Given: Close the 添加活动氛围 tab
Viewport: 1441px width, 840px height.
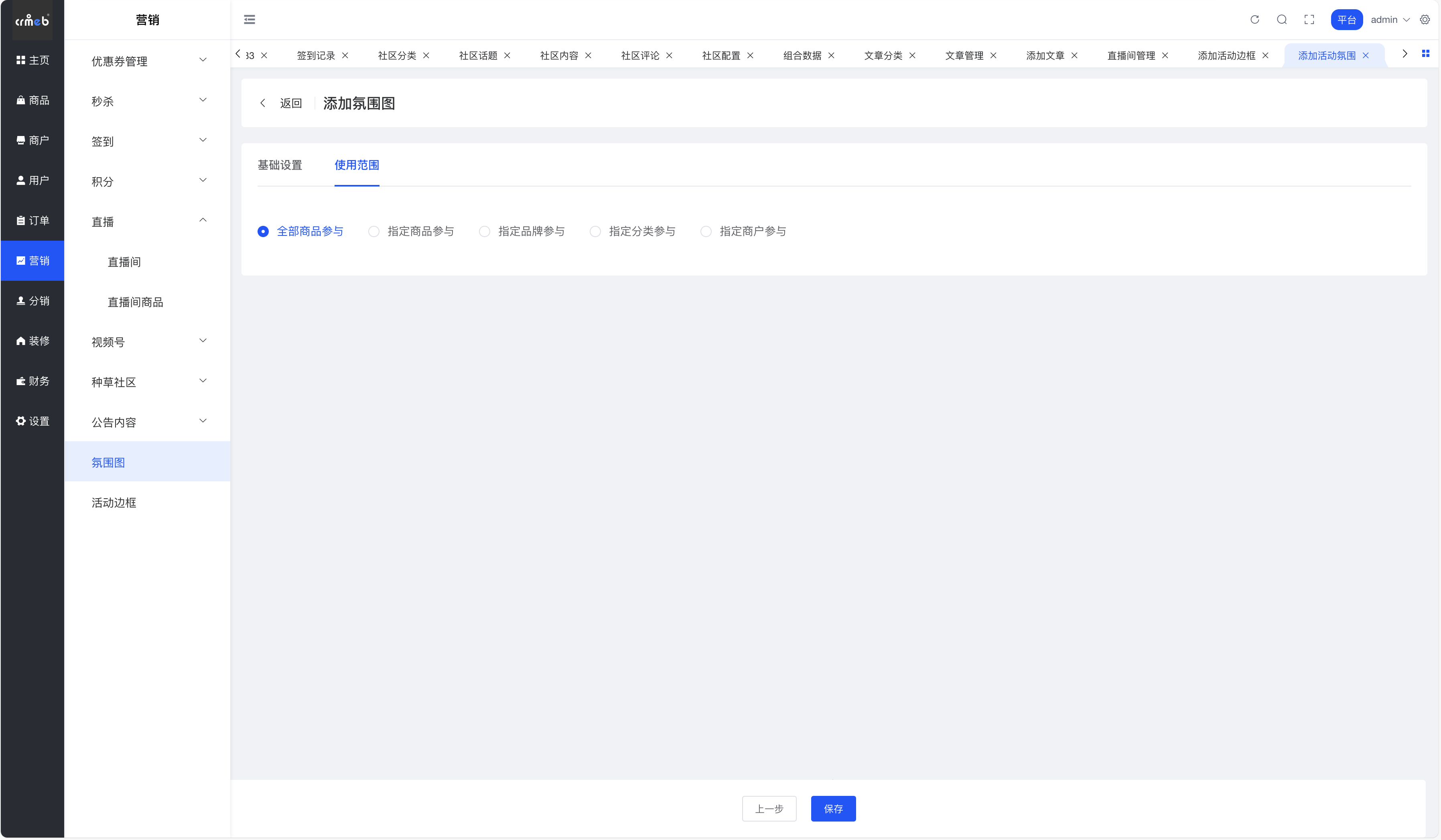Looking at the screenshot, I should pyautogui.click(x=1366, y=55).
